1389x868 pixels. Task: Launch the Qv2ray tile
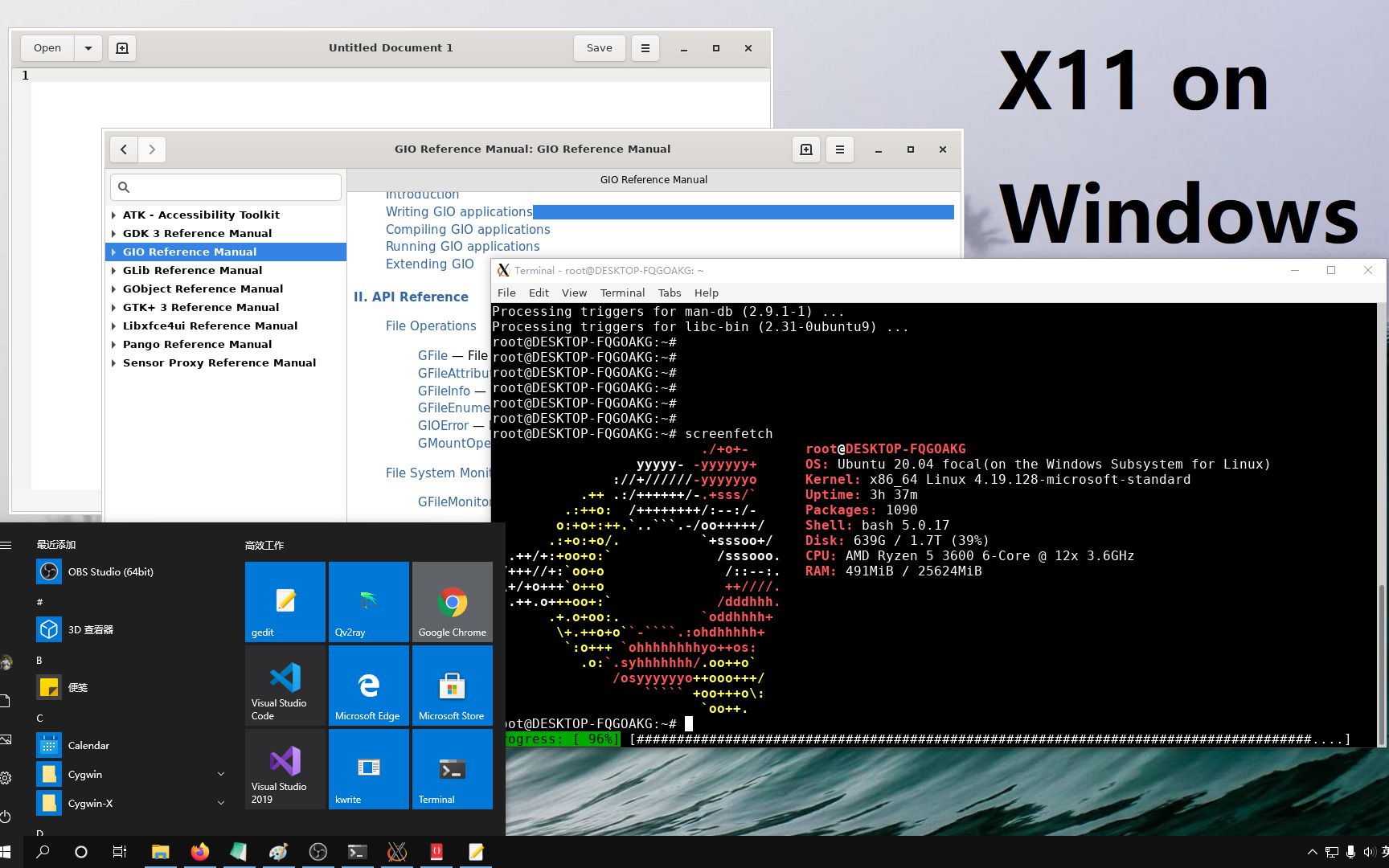point(369,602)
